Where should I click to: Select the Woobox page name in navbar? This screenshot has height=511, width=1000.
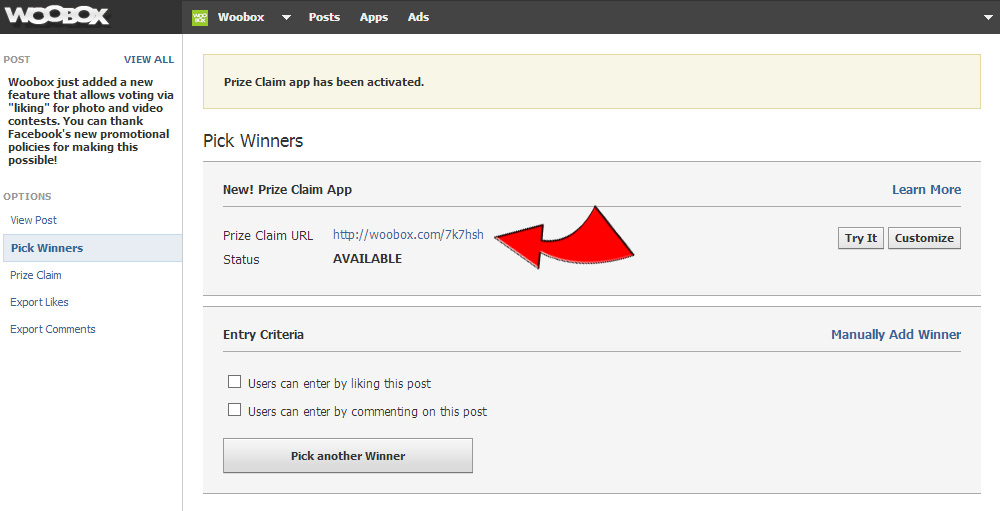(x=241, y=17)
